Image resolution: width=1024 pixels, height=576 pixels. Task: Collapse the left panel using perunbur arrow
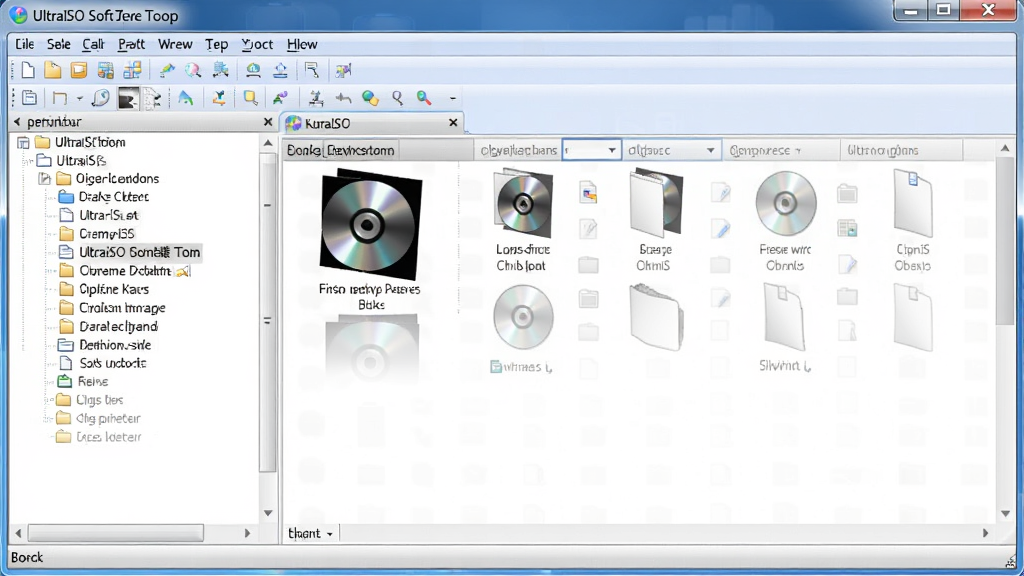(17, 121)
